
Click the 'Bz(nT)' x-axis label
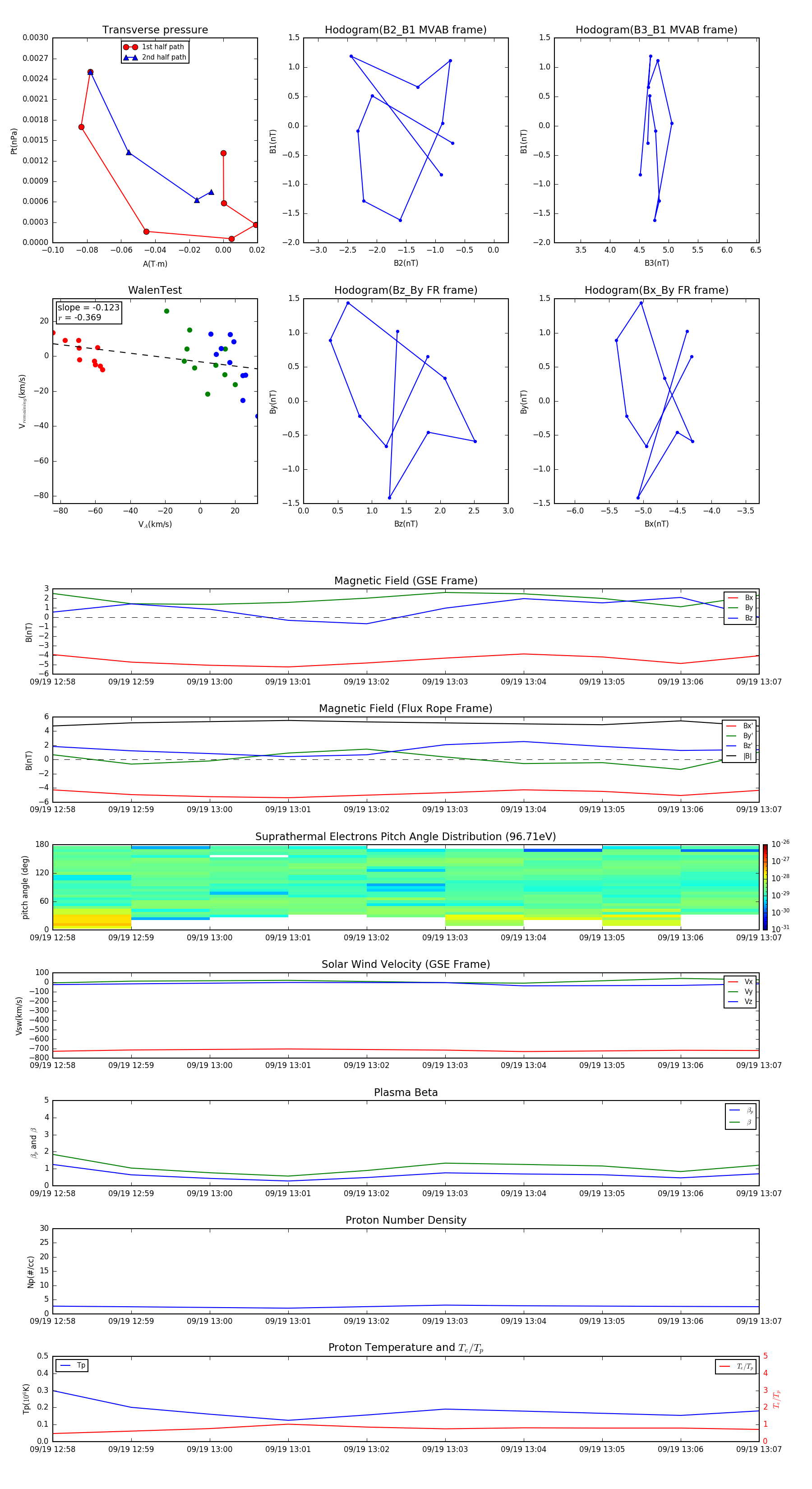pos(406,524)
